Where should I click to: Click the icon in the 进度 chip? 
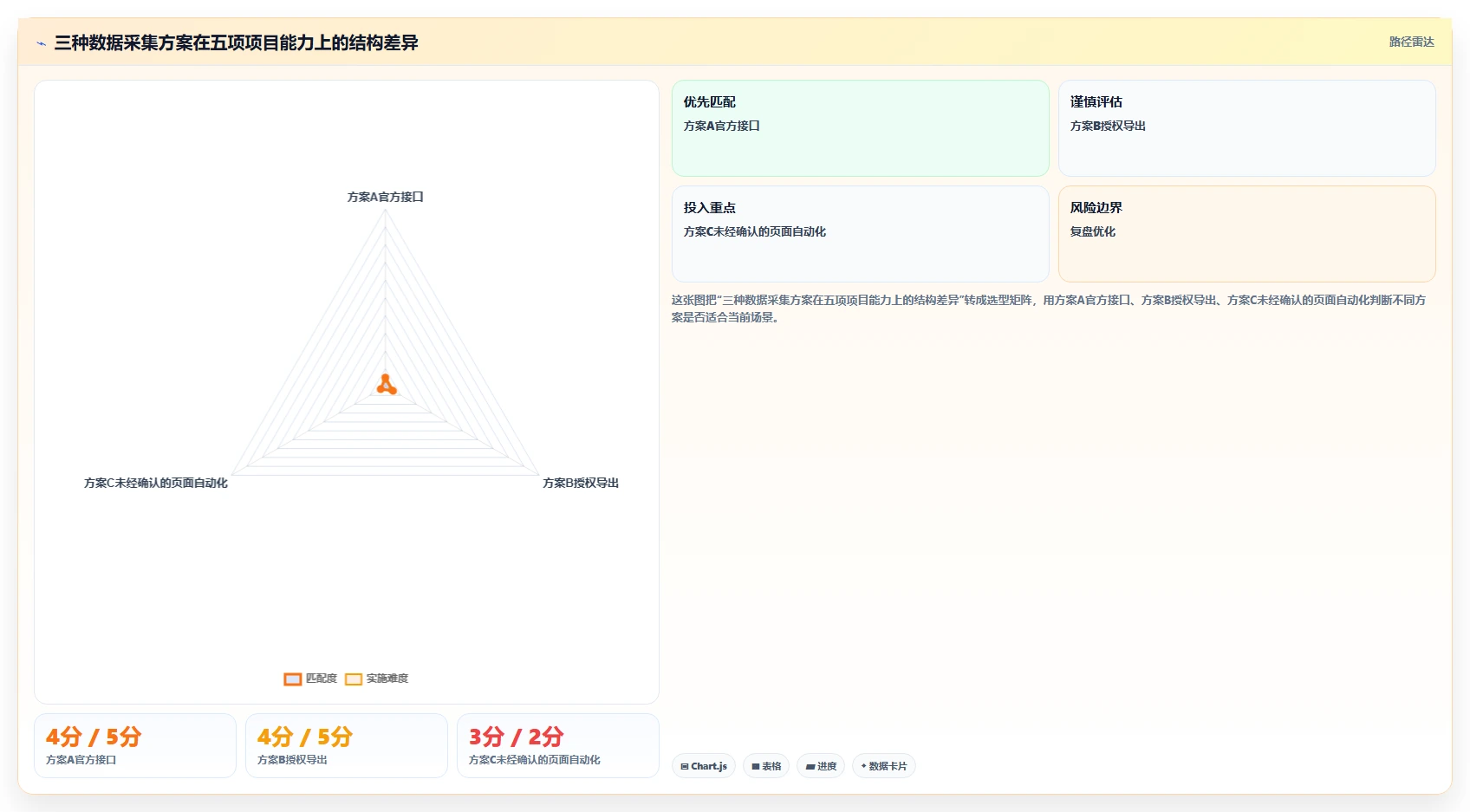click(810, 766)
